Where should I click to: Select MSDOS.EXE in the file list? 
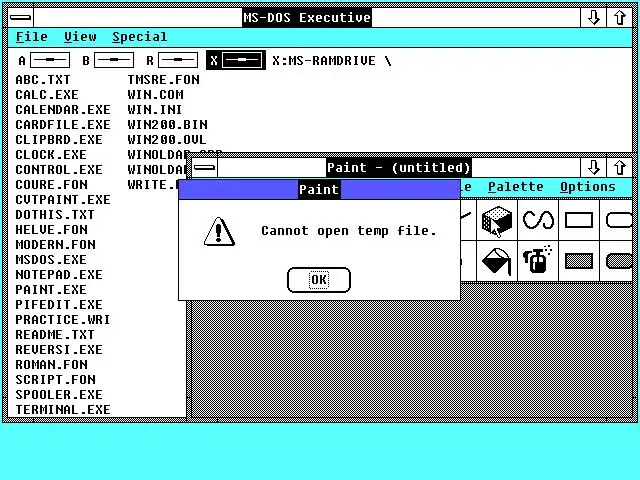point(51,260)
